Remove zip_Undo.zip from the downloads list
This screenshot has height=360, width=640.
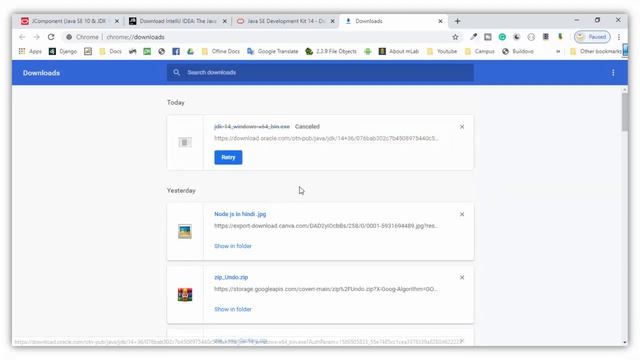pyautogui.click(x=462, y=278)
